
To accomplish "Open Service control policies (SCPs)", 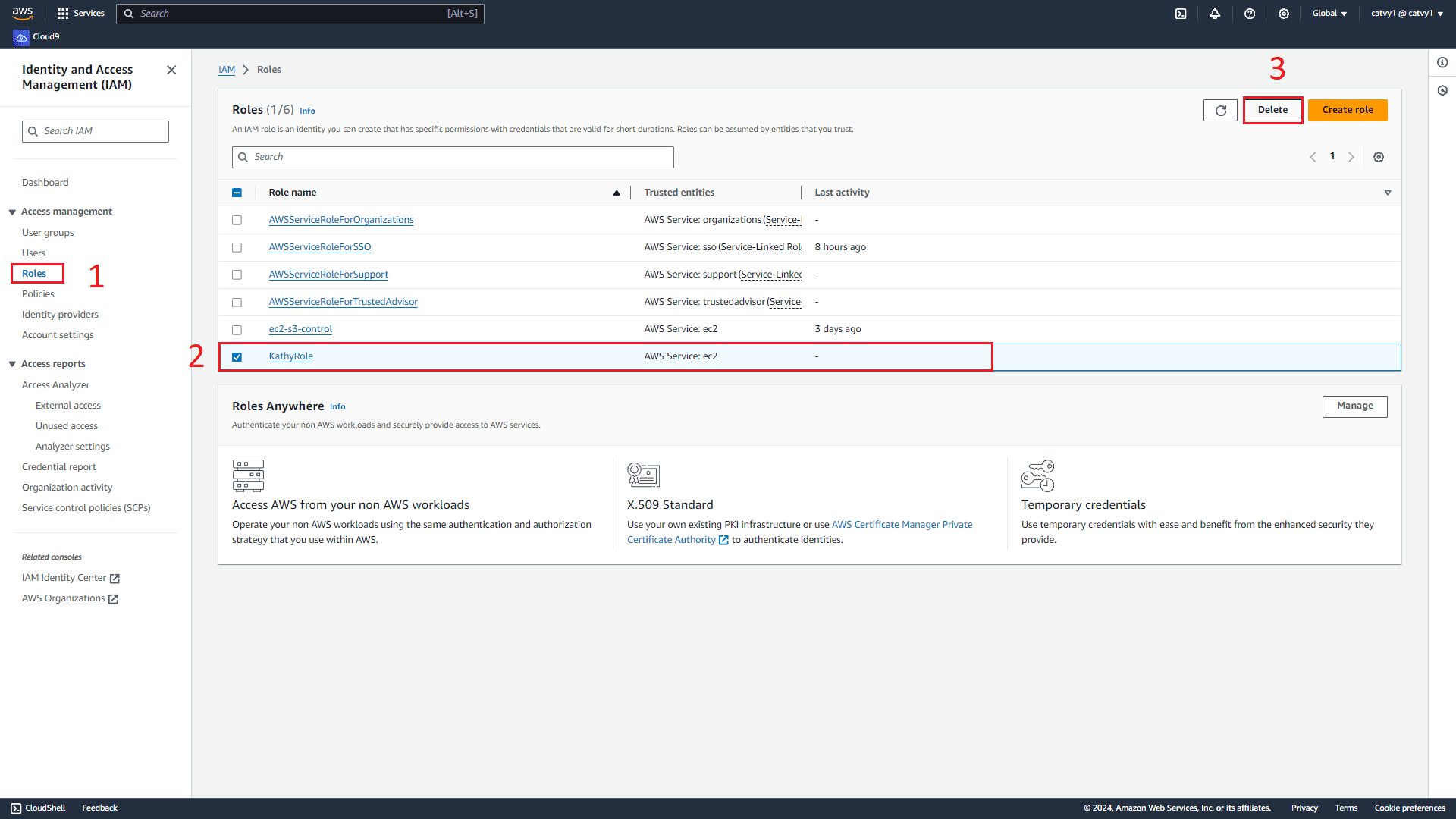I will point(86,508).
